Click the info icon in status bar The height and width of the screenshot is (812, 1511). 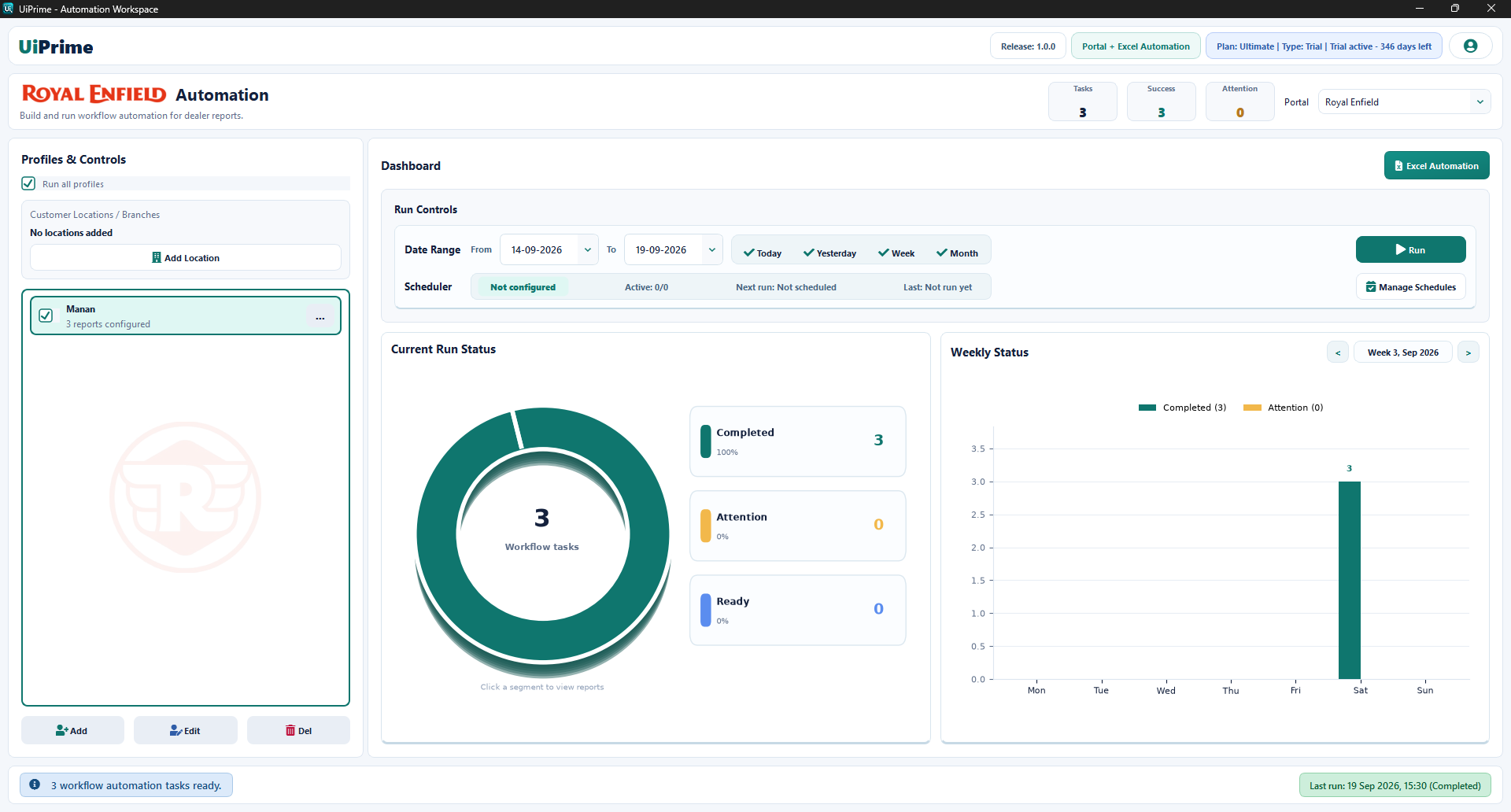(x=35, y=784)
